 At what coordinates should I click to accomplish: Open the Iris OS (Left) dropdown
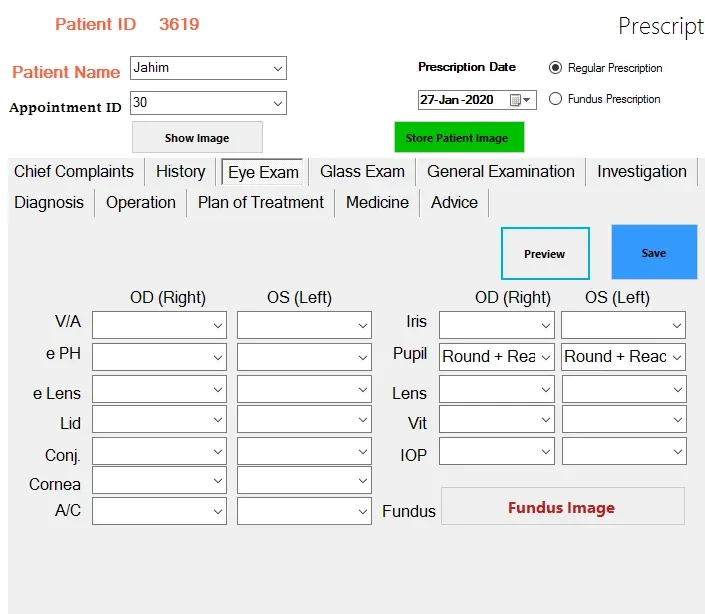pos(624,325)
